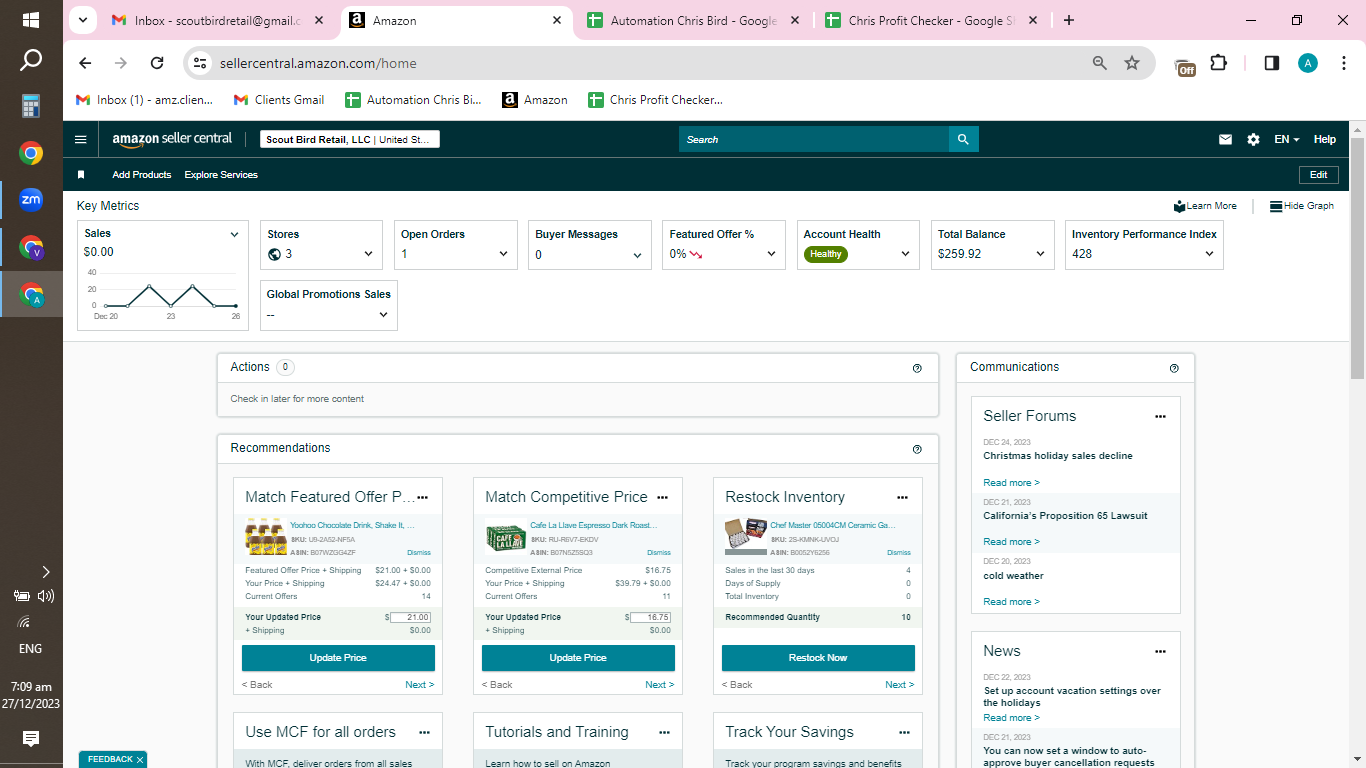Expand the Total Balance dropdown
The image size is (1366, 768).
[x=1040, y=254]
